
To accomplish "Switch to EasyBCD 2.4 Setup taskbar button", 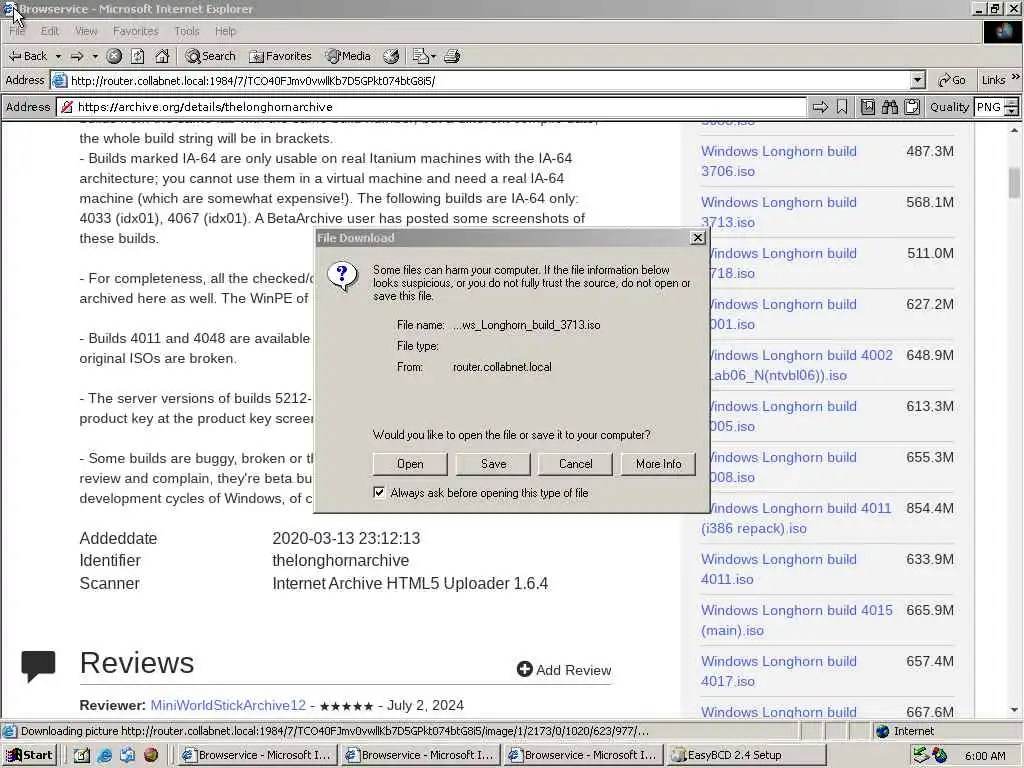I will pos(748,755).
